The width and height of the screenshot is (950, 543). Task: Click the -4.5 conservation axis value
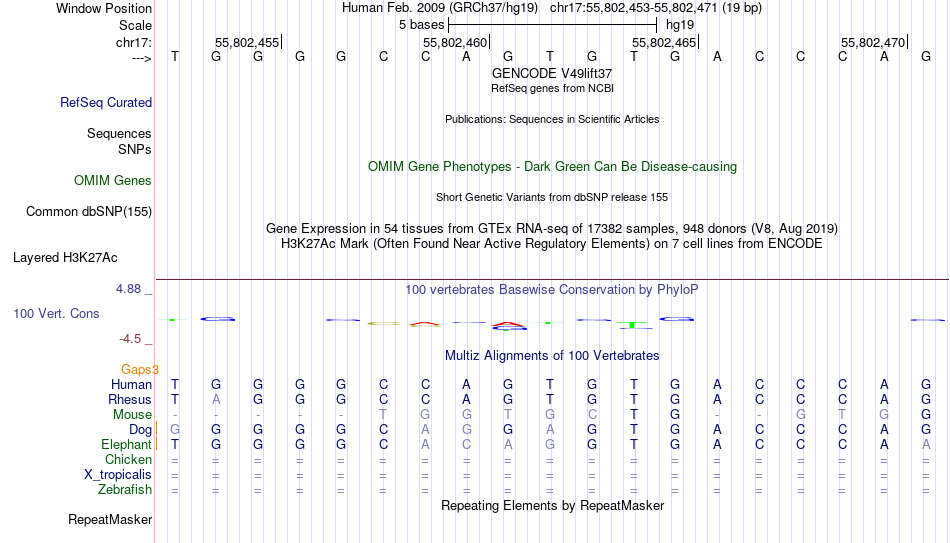pyautogui.click(x=130, y=339)
